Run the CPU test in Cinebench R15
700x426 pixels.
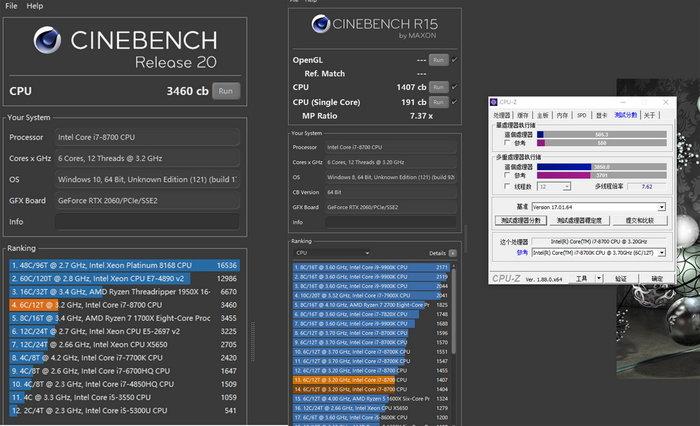point(438,87)
